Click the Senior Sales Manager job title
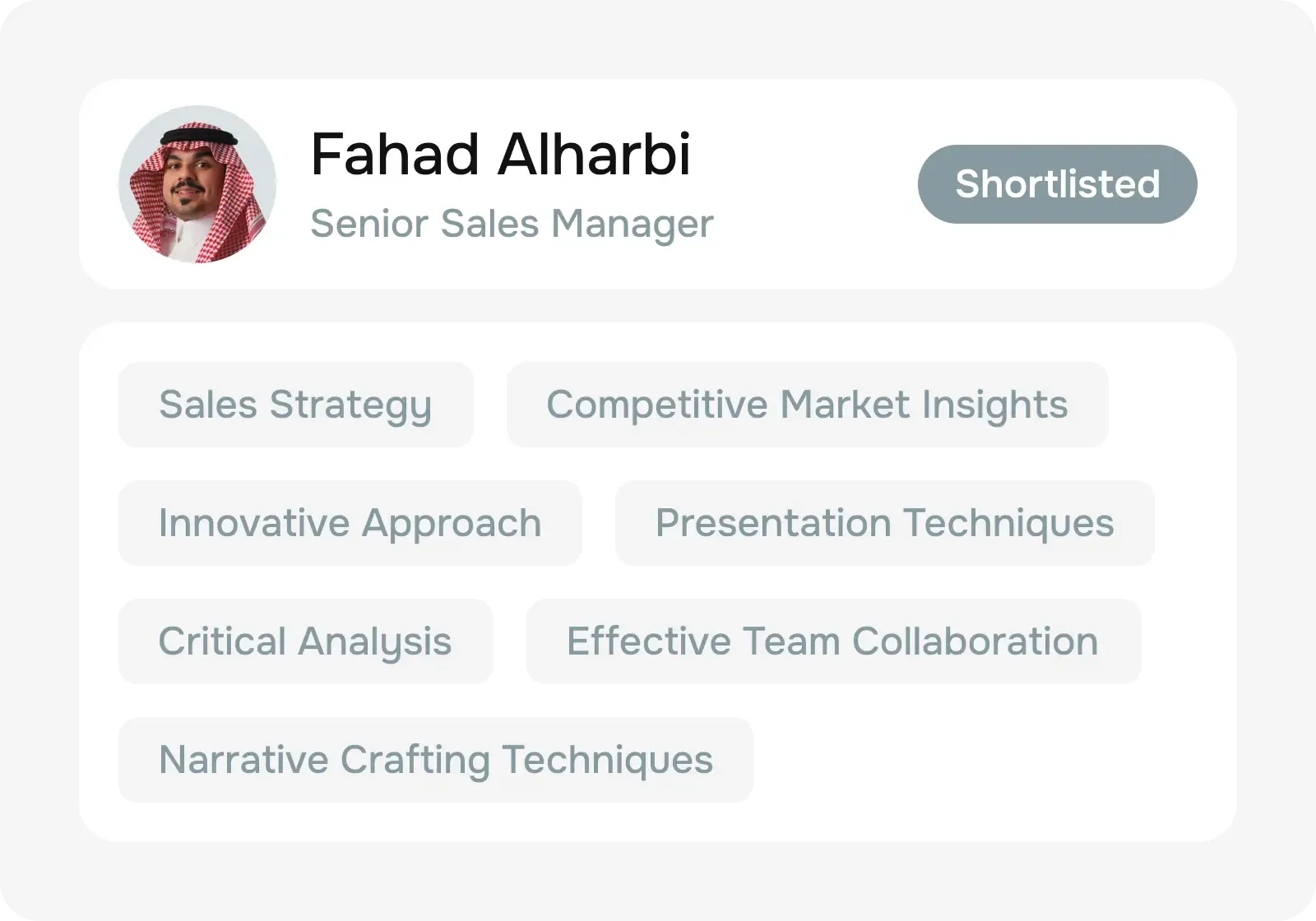This screenshot has height=921, width=1316. click(512, 224)
